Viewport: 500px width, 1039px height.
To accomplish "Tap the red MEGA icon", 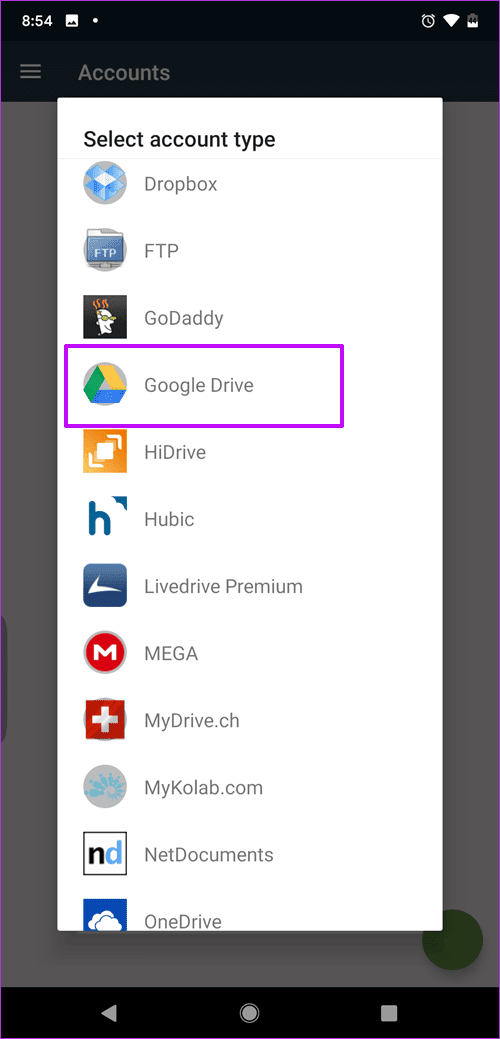I will 105,653.
